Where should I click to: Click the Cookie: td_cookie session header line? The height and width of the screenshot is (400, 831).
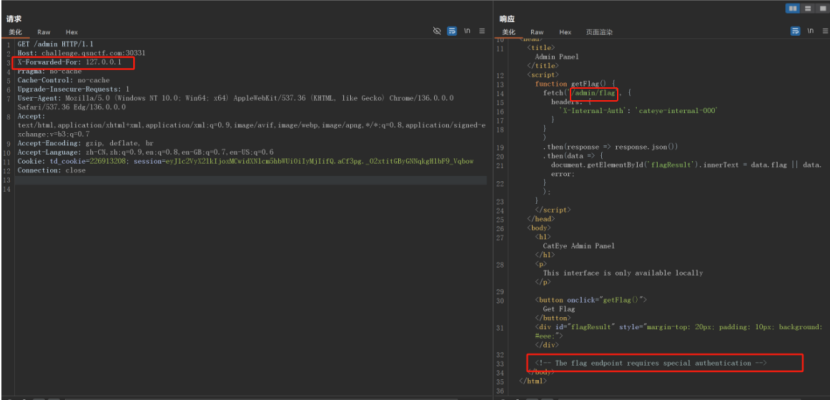click(245, 161)
